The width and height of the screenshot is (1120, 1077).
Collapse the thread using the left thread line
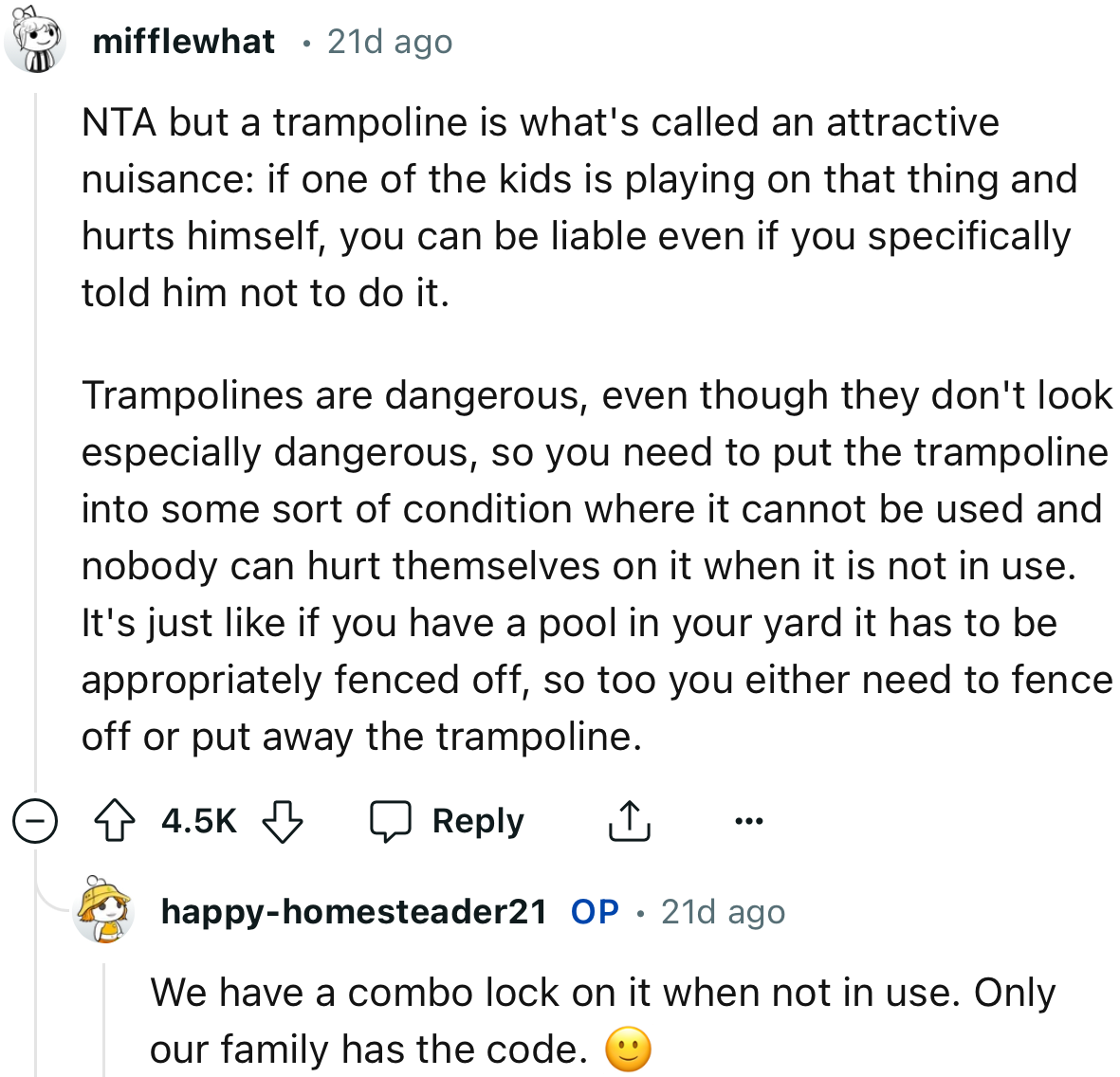point(35,427)
